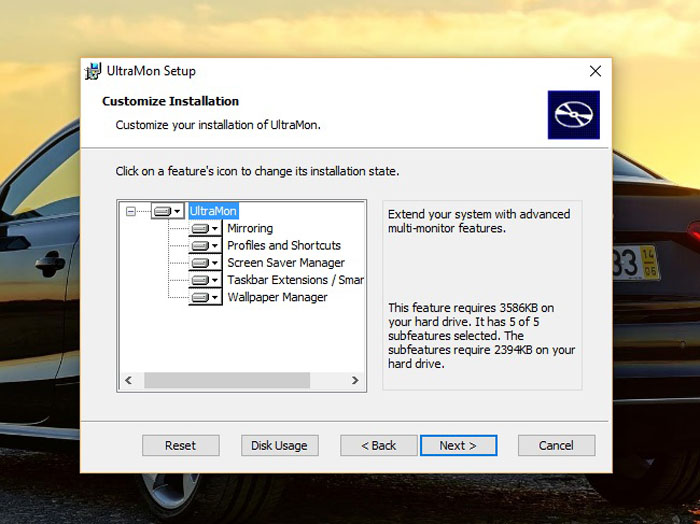This screenshot has width=700, height=524.
Task: Click the 'Customize Installation' heading
Action: click(171, 101)
